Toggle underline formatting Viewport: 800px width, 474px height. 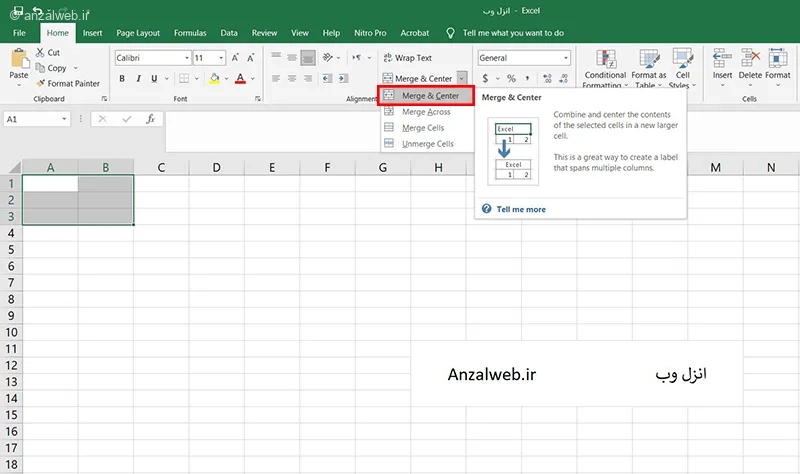[154, 79]
